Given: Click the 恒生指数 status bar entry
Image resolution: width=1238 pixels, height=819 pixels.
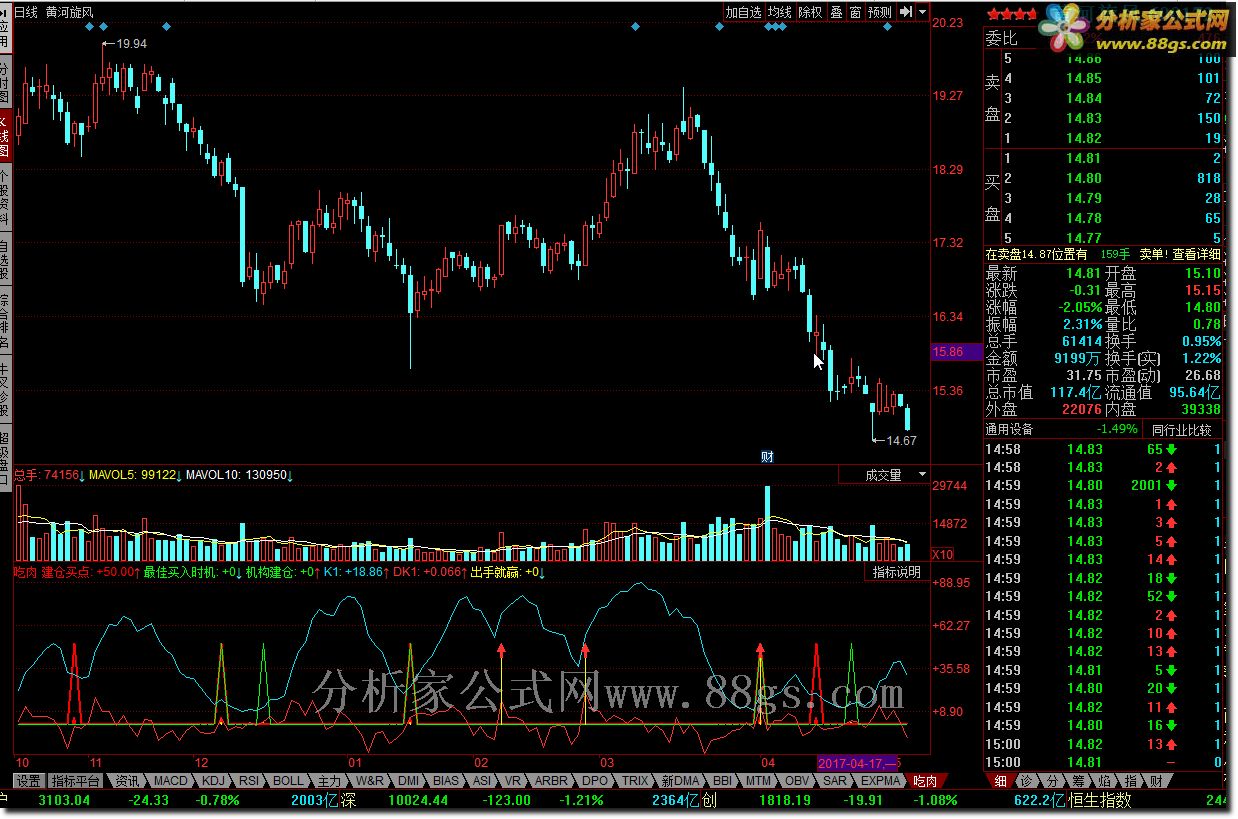Looking at the screenshot, I should click(1100, 800).
